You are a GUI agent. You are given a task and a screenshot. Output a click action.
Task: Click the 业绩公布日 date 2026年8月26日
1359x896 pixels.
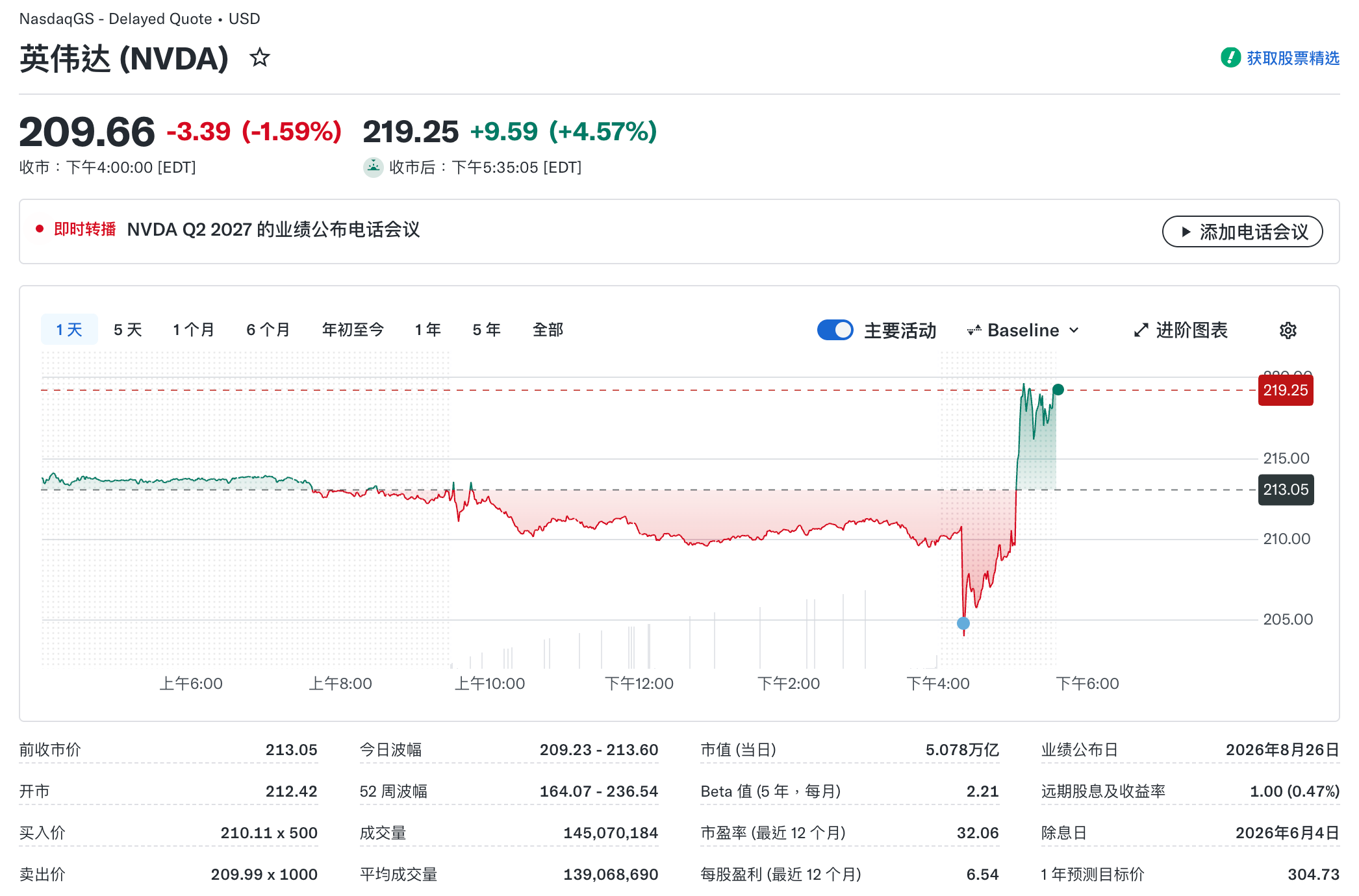1282,750
